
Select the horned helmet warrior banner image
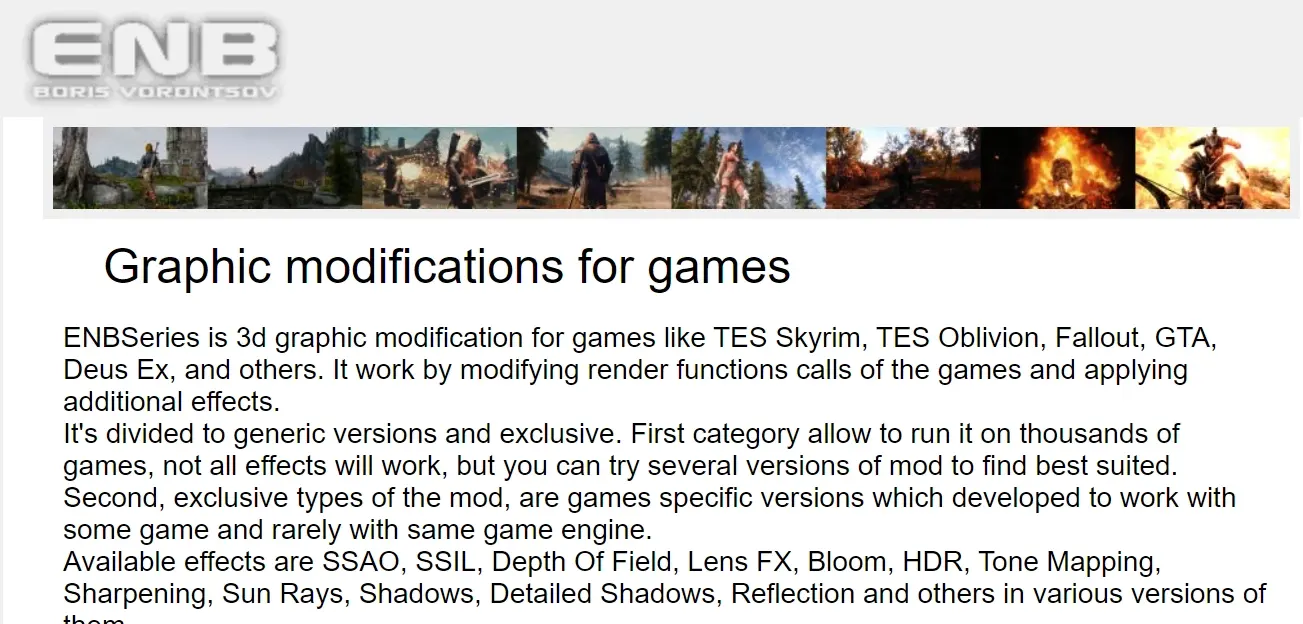tap(1212, 168)
